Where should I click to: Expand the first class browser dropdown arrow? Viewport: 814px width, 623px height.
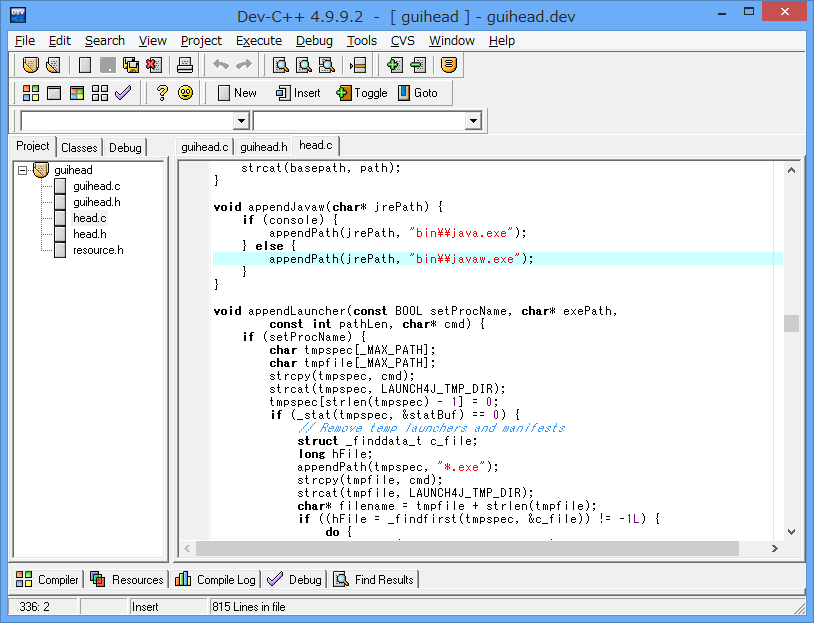pyautogui.click(x=241, y=121)
